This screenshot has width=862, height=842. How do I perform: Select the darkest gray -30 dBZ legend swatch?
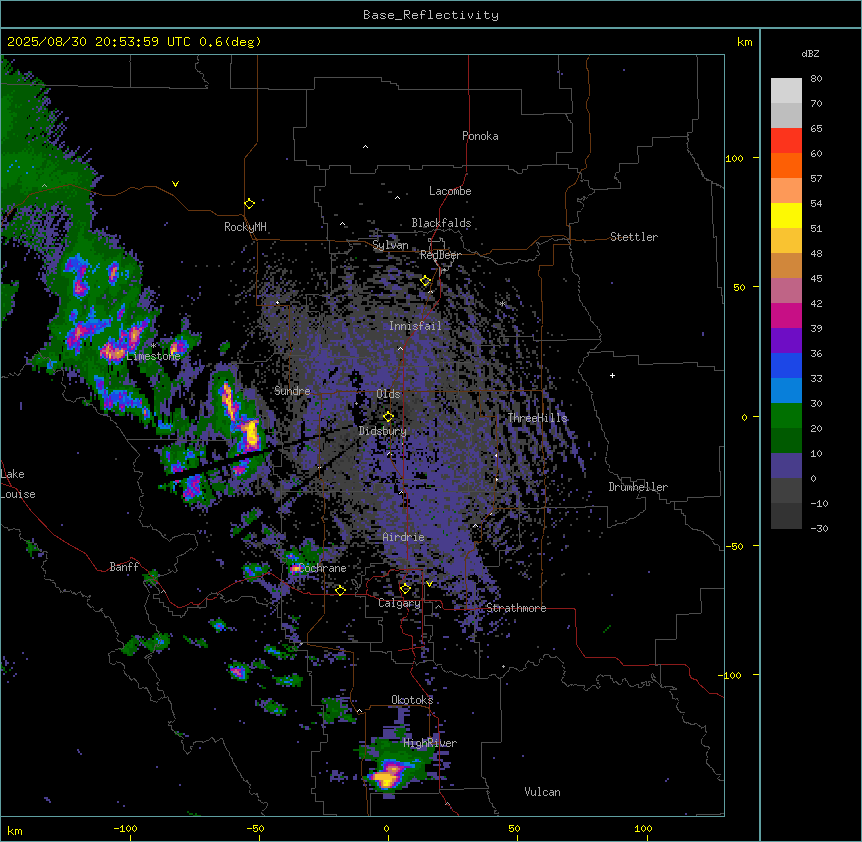pyautogui.click(x=786, y=516)
